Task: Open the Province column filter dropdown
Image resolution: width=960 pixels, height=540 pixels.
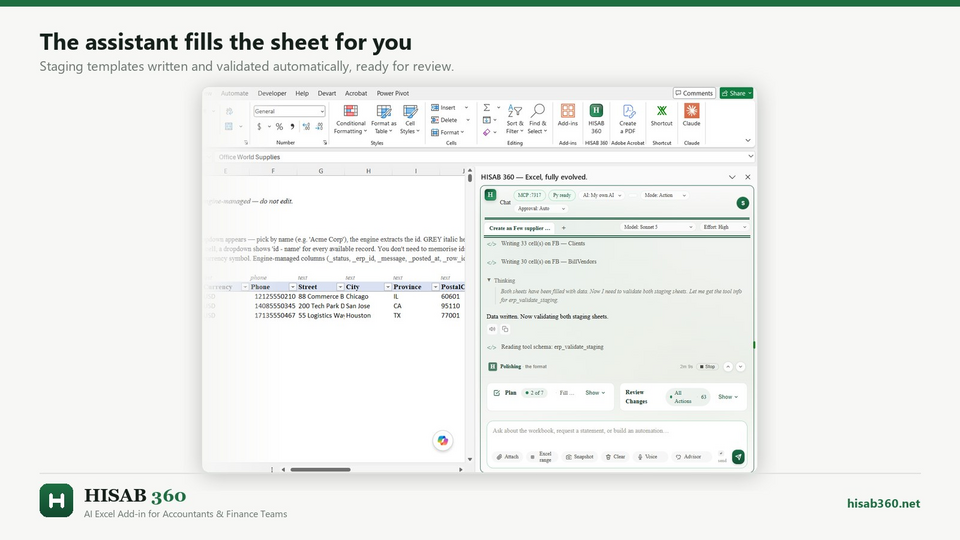Action: [435, 287]
